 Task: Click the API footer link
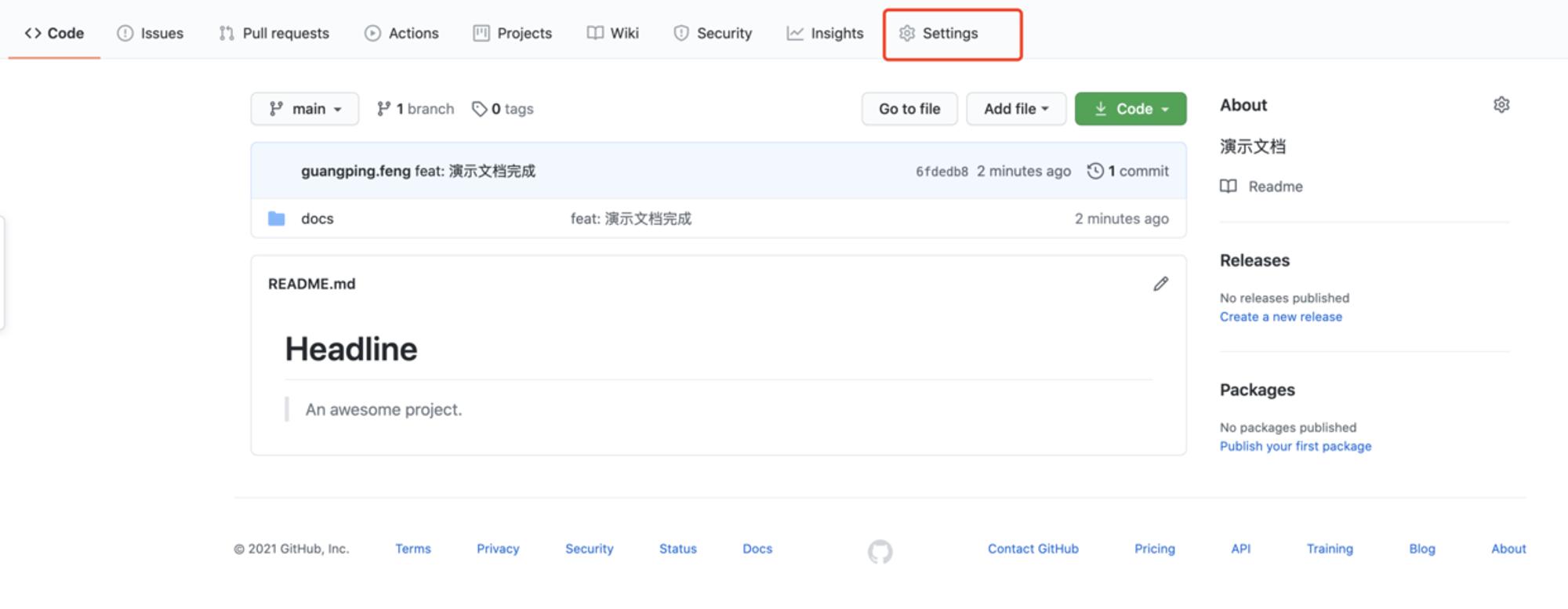pos(1240,549)
